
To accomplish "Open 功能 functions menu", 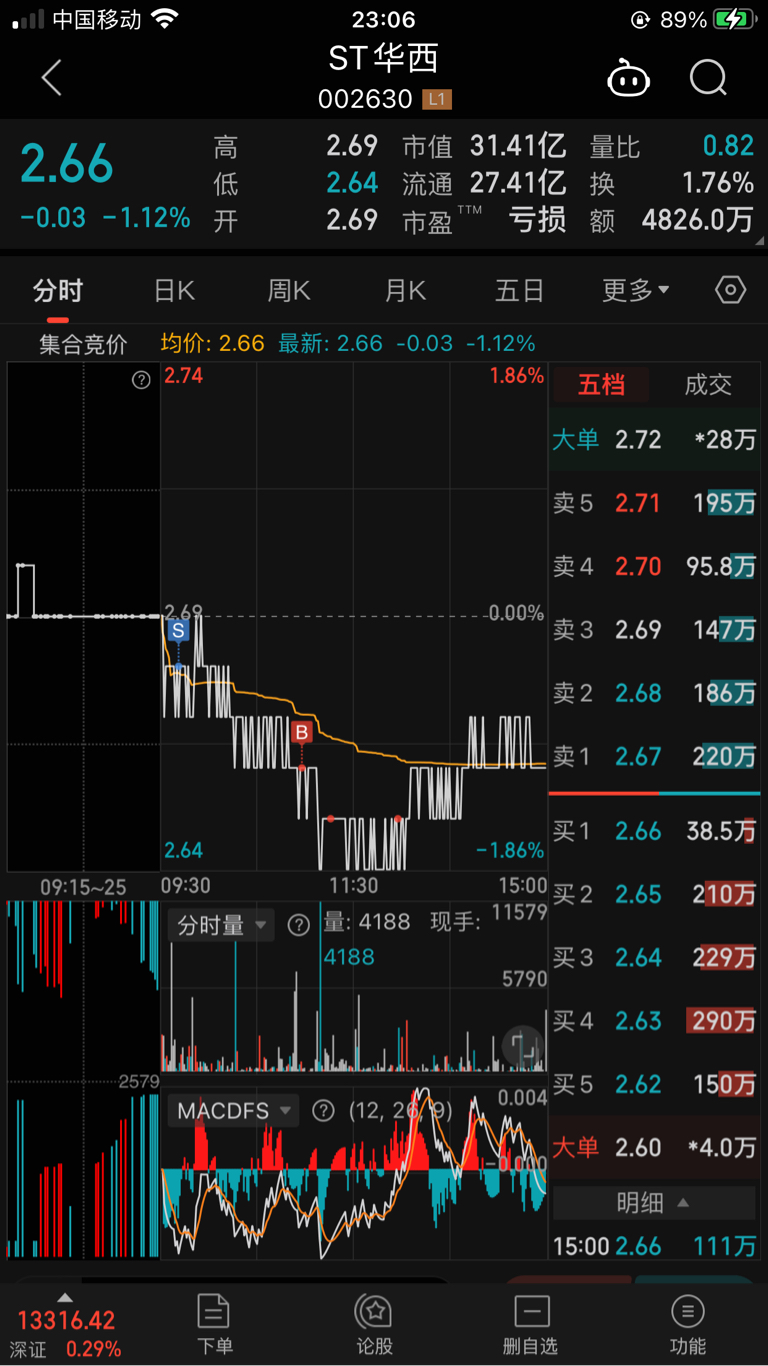I will pyautogui.click(x=688, y=1323).
